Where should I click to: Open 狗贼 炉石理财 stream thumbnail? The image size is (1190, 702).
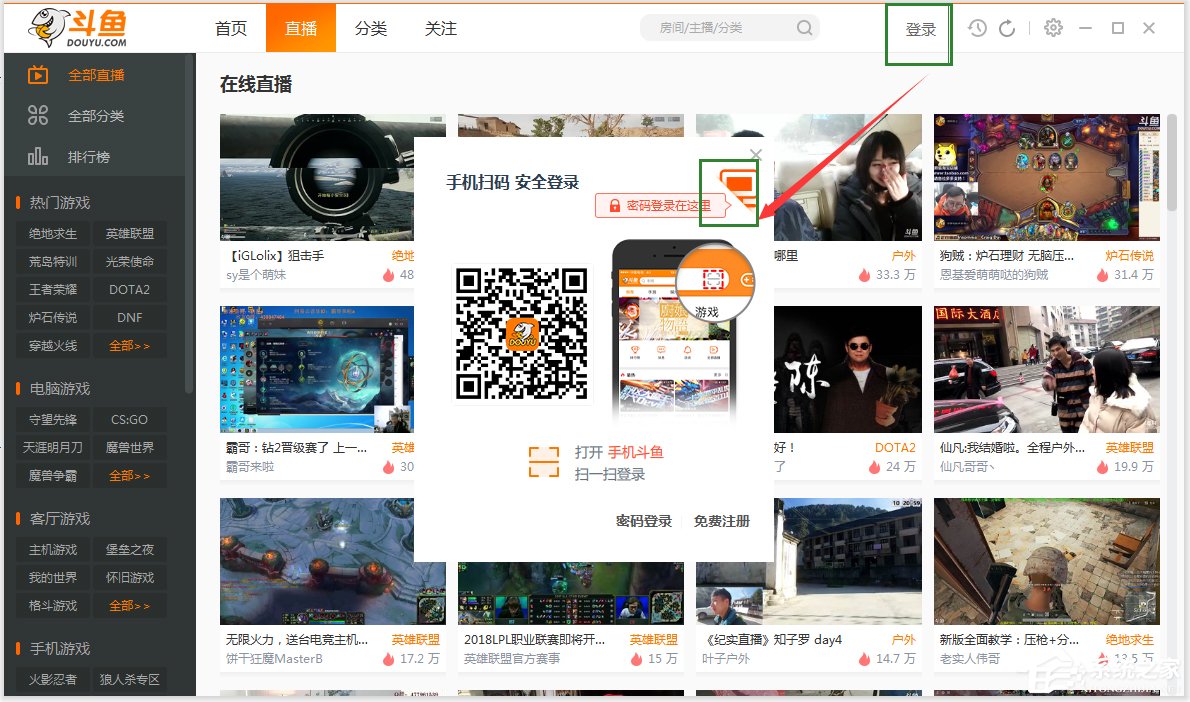[x=1047, y=178]
